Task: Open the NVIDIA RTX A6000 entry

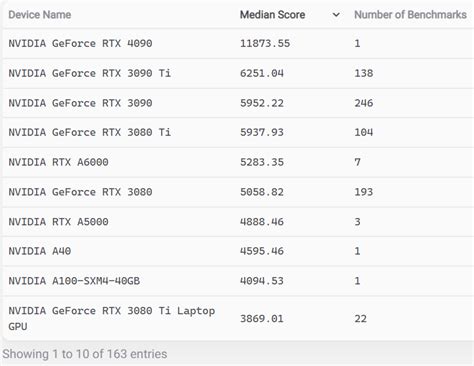Action: pos(58,162)
